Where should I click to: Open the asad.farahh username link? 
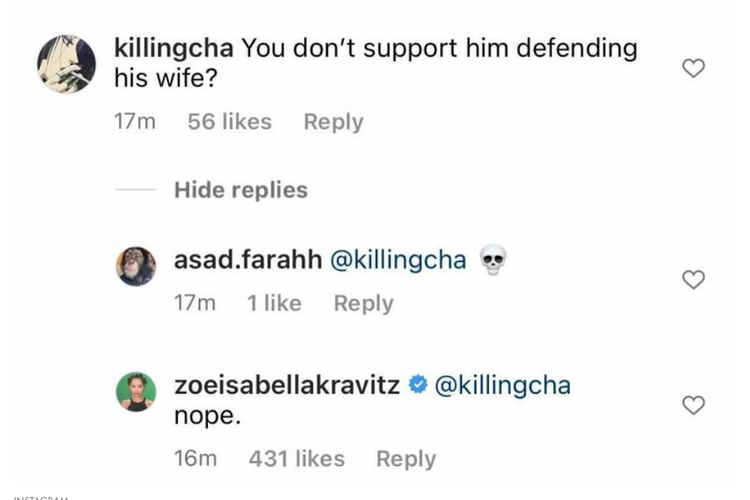coord(248,260)
